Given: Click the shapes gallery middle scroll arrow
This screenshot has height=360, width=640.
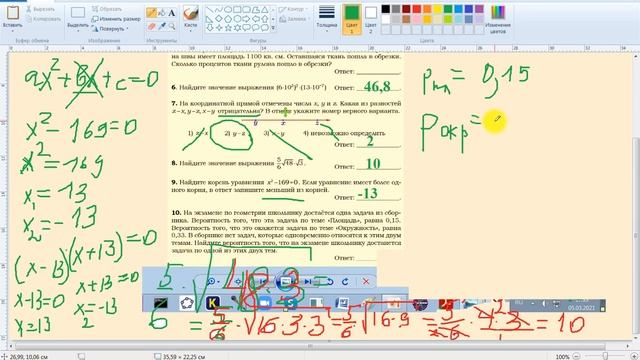Looking at the screenshot, I should click(x=273, y=19).
